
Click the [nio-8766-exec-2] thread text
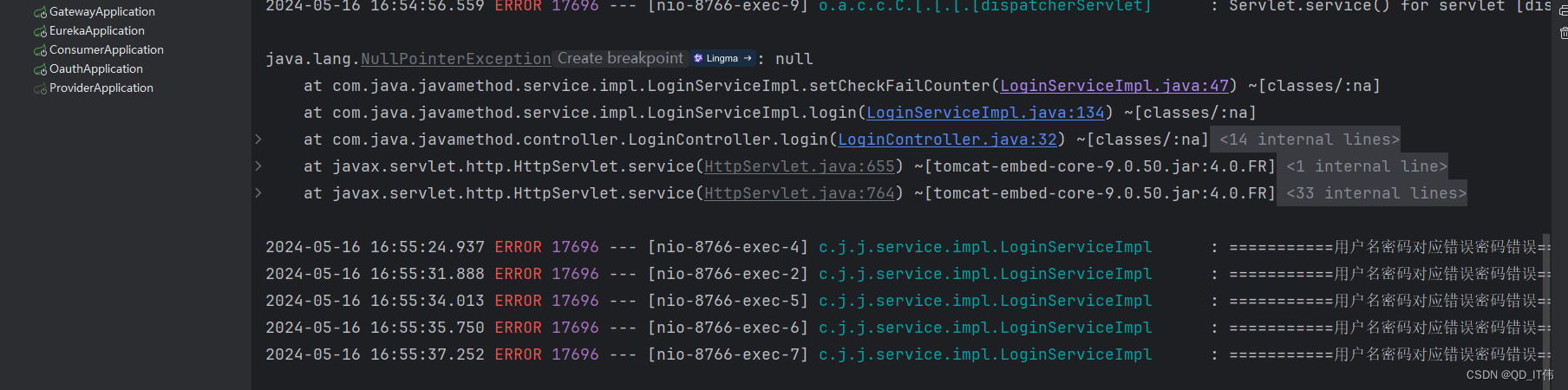point(728,274)
